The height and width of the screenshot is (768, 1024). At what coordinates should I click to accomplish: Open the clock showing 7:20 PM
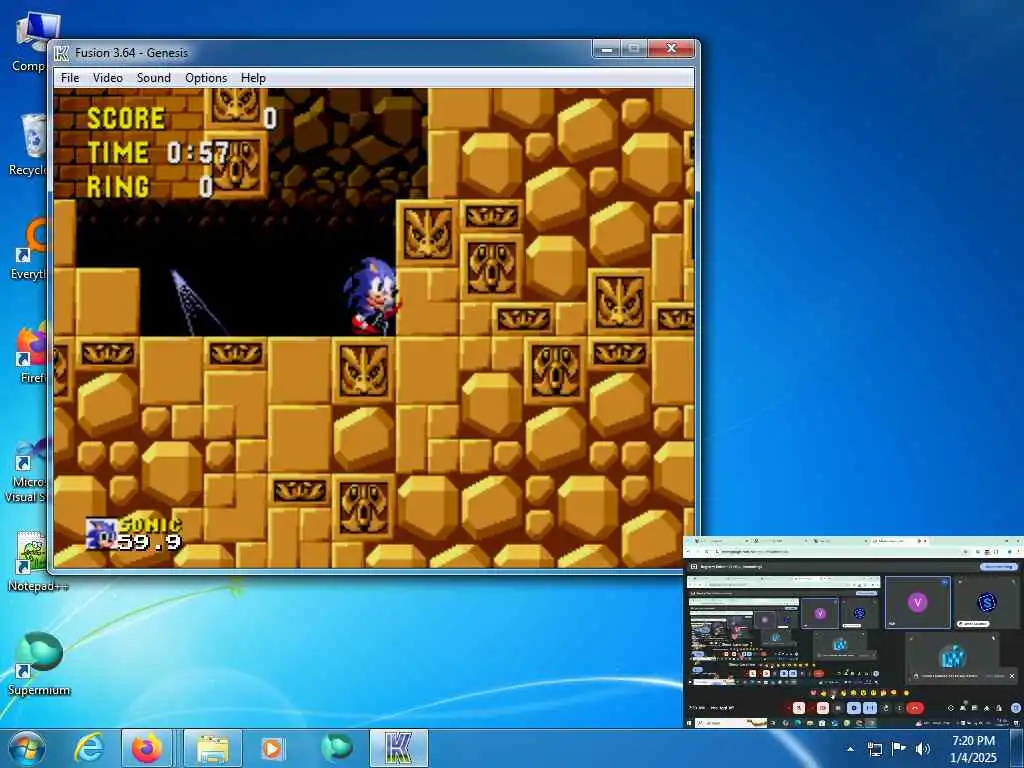click(973, 749)
